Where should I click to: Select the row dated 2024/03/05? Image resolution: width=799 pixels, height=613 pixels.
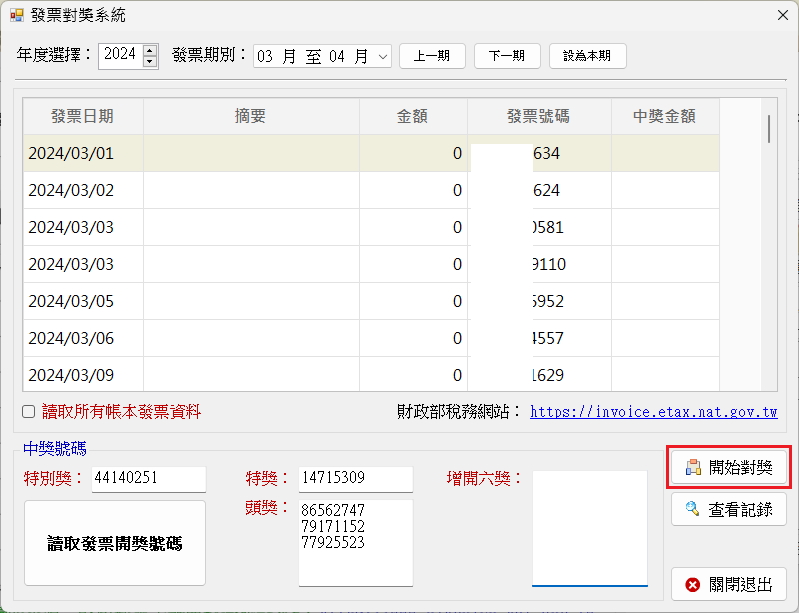(371, 301)
